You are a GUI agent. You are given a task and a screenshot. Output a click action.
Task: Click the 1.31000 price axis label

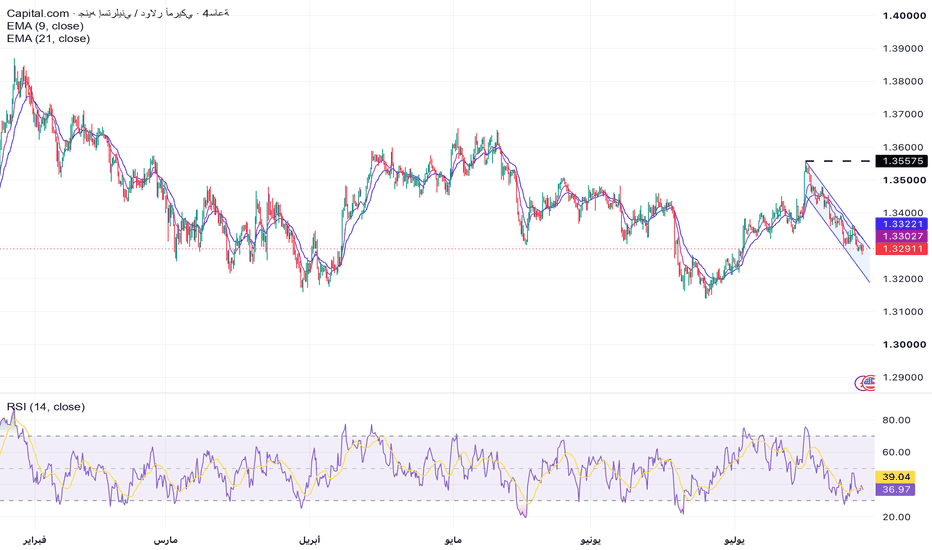point(903,312)
